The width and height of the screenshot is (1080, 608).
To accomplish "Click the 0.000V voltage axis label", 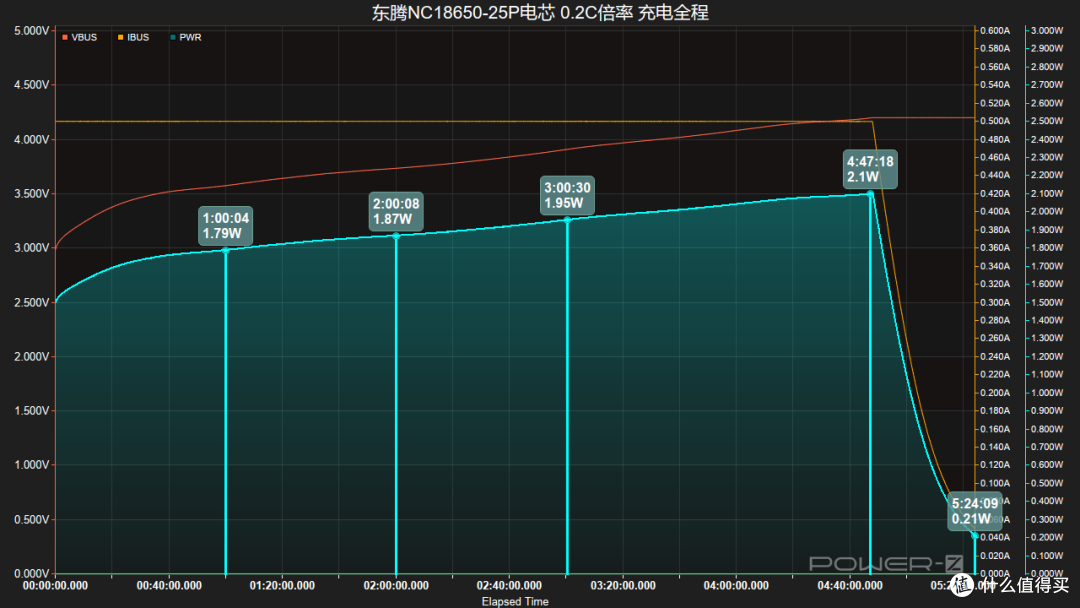I will click(x=31, y=574).
